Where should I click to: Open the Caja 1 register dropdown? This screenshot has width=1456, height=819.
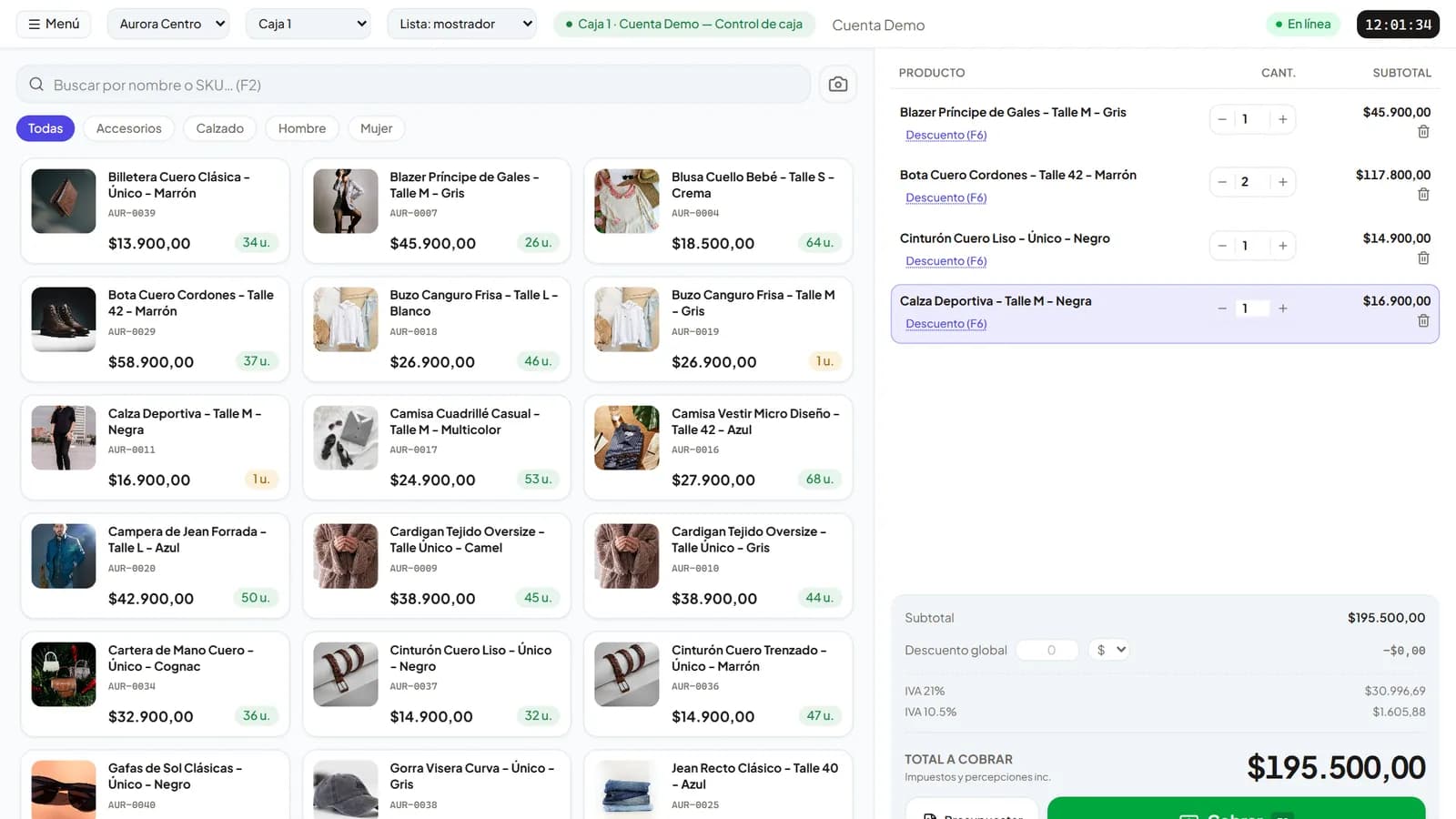[x=308, y=24]
